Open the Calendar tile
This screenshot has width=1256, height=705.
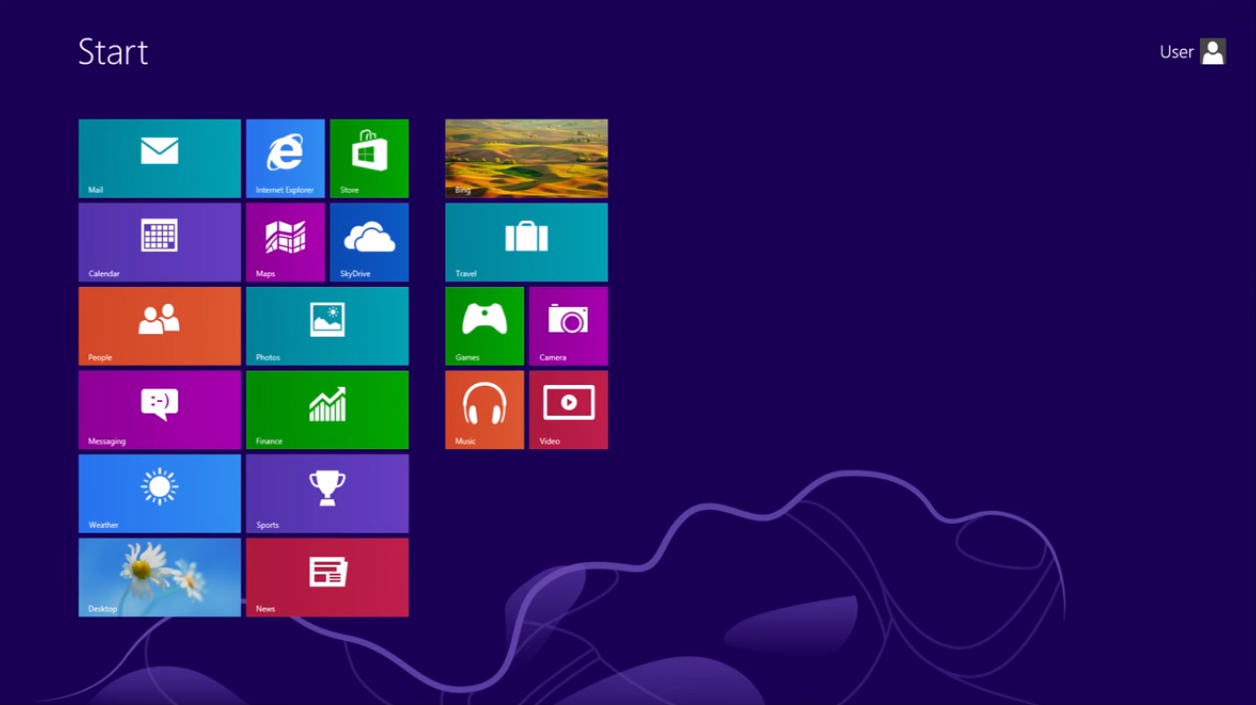pos(159,242)
